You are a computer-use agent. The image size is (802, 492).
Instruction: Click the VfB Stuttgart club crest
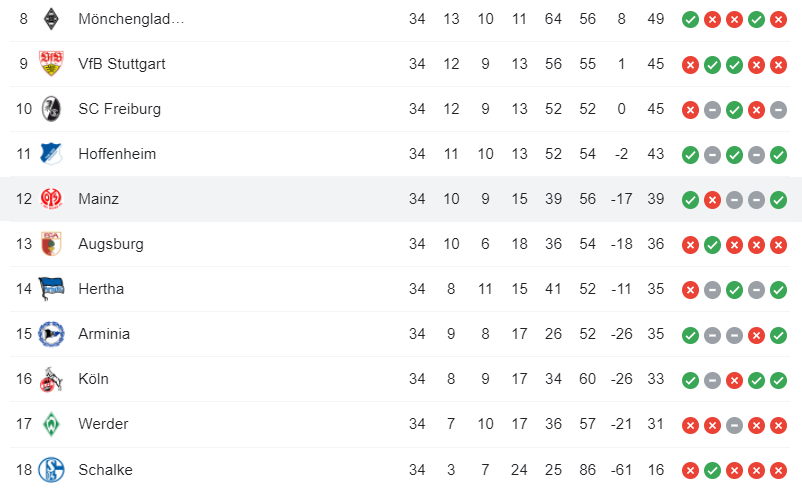51,64
